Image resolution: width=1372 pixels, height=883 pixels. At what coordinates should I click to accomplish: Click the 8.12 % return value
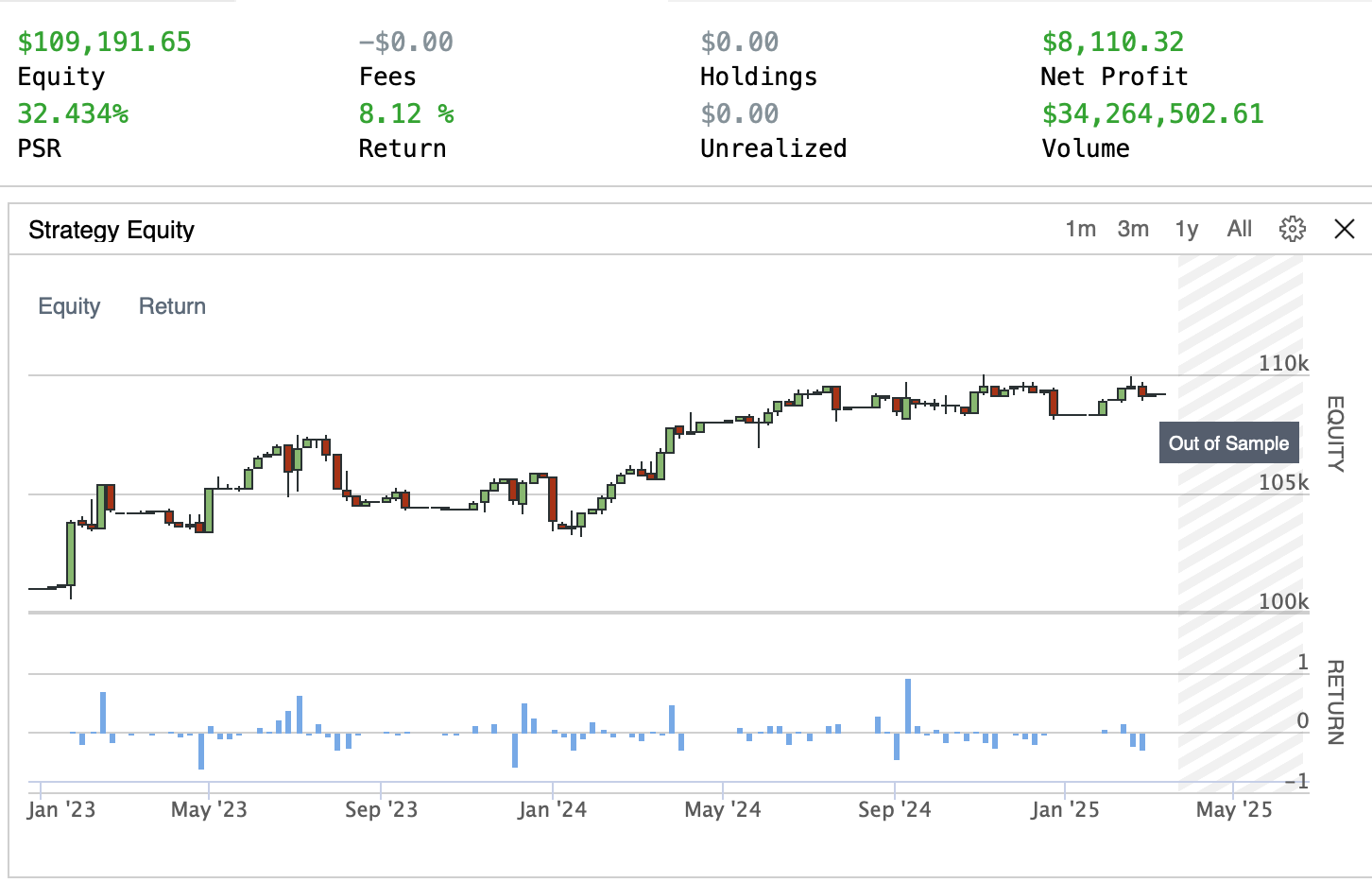(406, 113)
